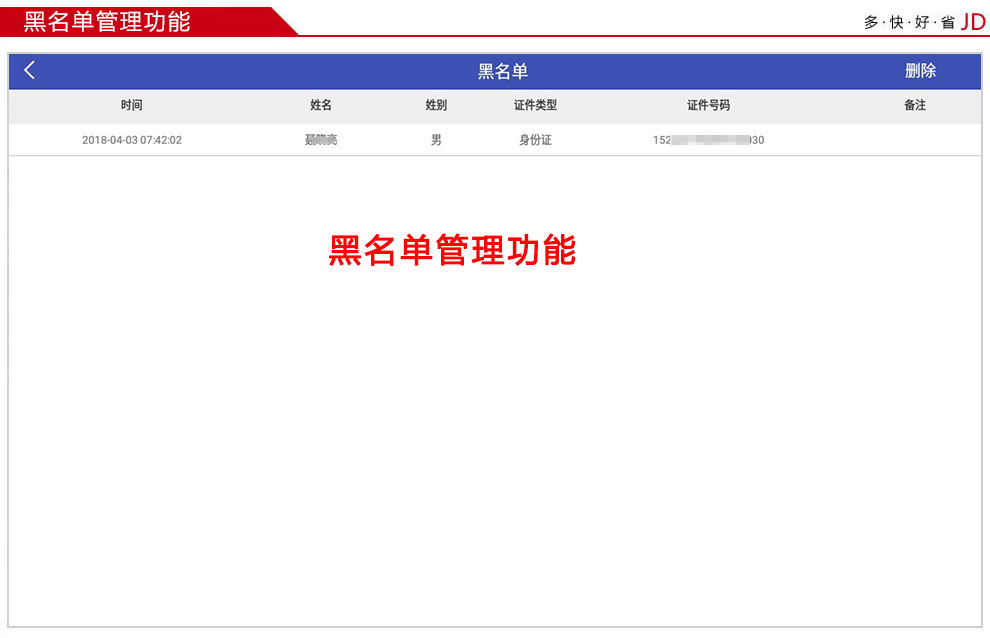Select the 2018-04-03 07:42:02 timestamp cell
Screen dimensions: 990x638
coord(132,140)
